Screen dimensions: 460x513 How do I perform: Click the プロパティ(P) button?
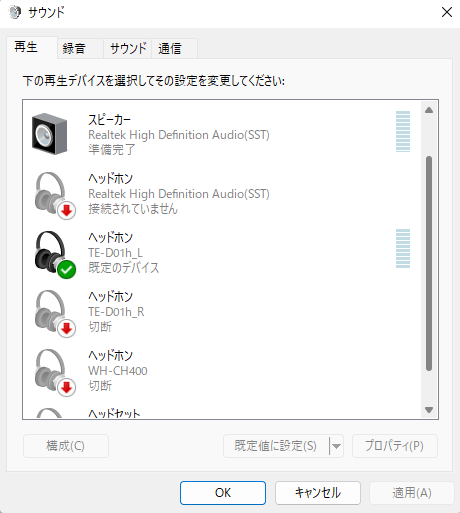[395, 446]
